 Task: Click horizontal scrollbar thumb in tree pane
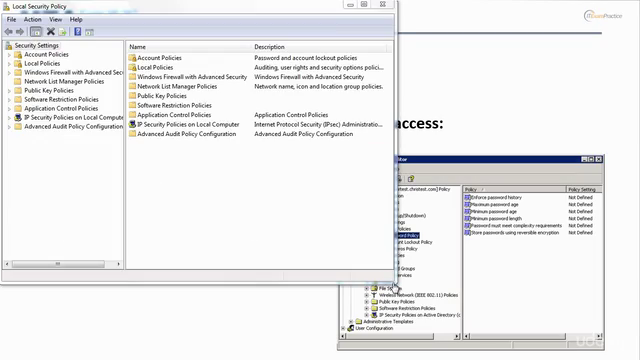click(58, 264)
